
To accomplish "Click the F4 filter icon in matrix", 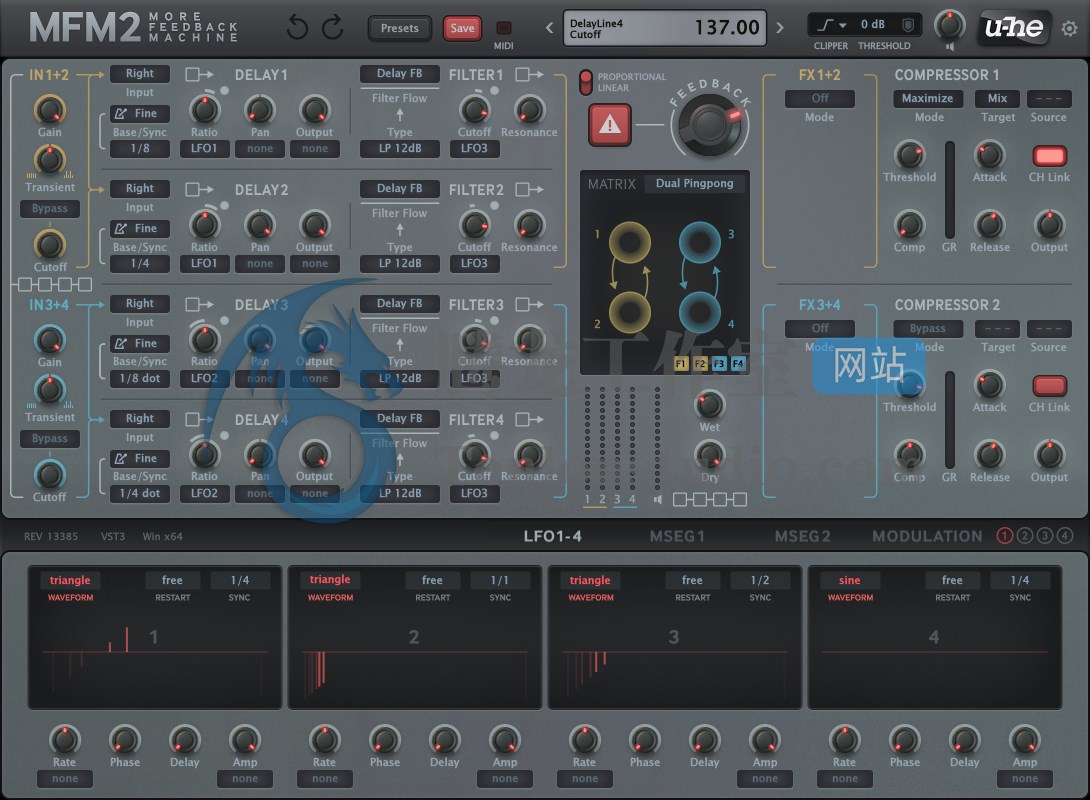I will [738, 364].
